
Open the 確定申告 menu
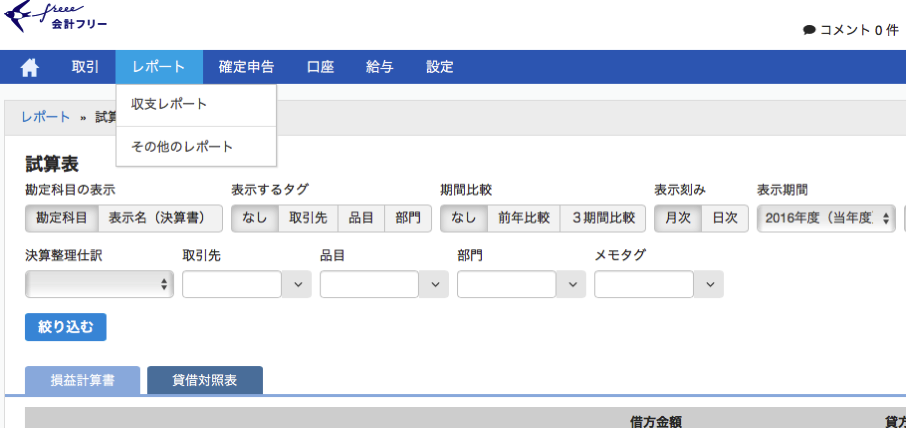click(246, 67)
